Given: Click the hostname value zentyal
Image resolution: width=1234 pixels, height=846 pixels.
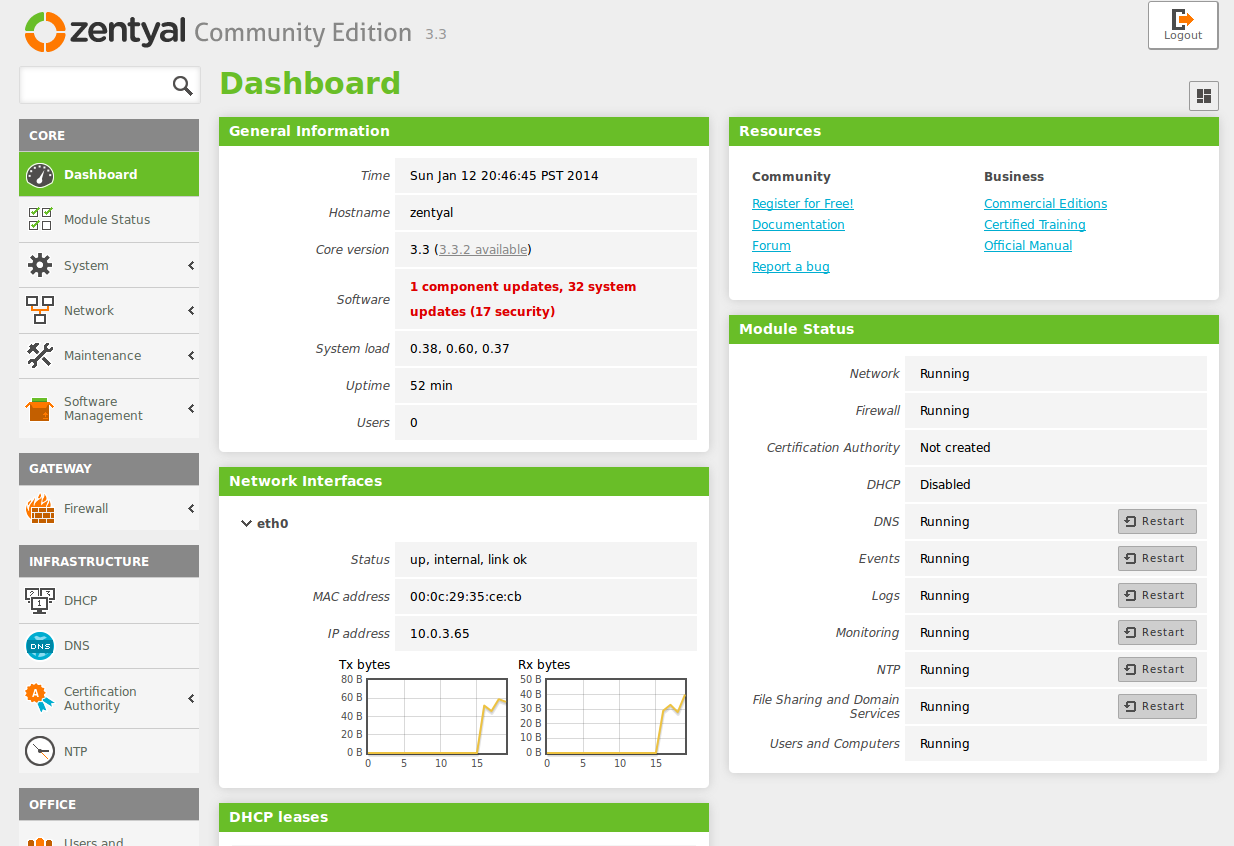Looking at the screenshot, I should [432, 213].
